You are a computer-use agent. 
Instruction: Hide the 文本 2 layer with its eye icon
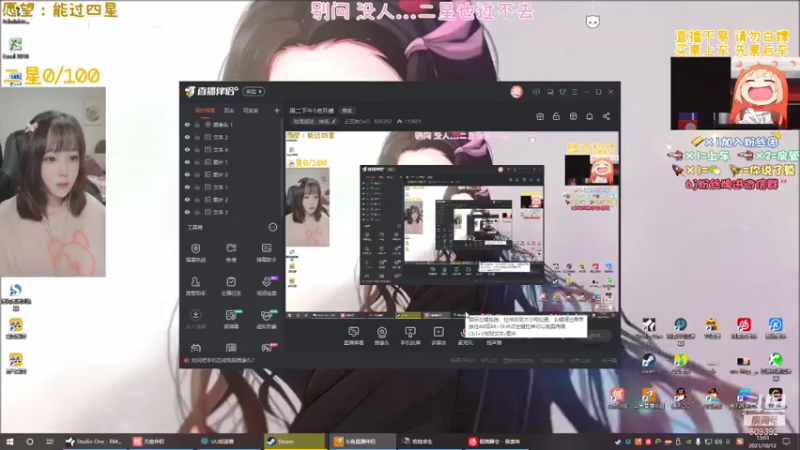pos(187,137)
